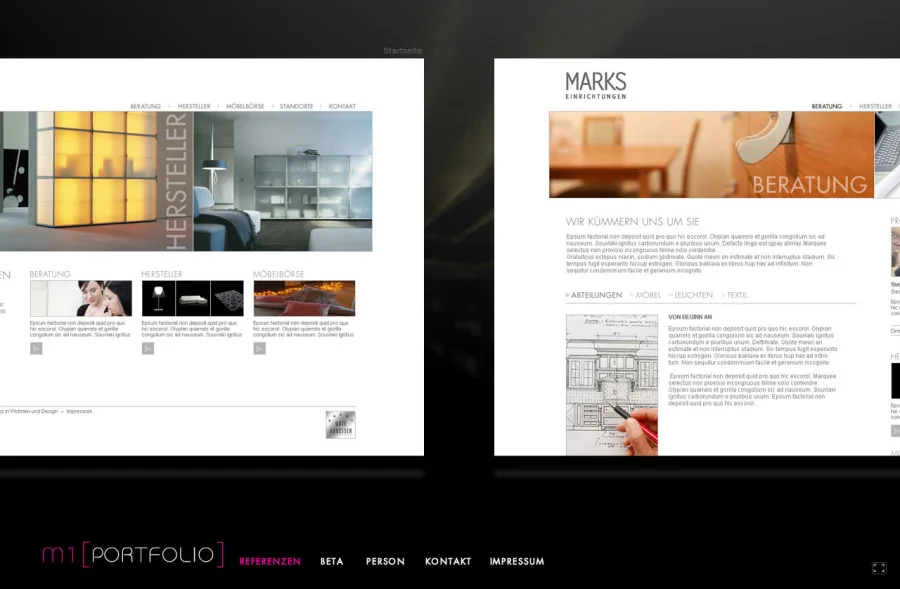Click the Marks Einrichtungen logo
Image resolution: width=900 pixels, height=589 pixels.
point(595,84)
